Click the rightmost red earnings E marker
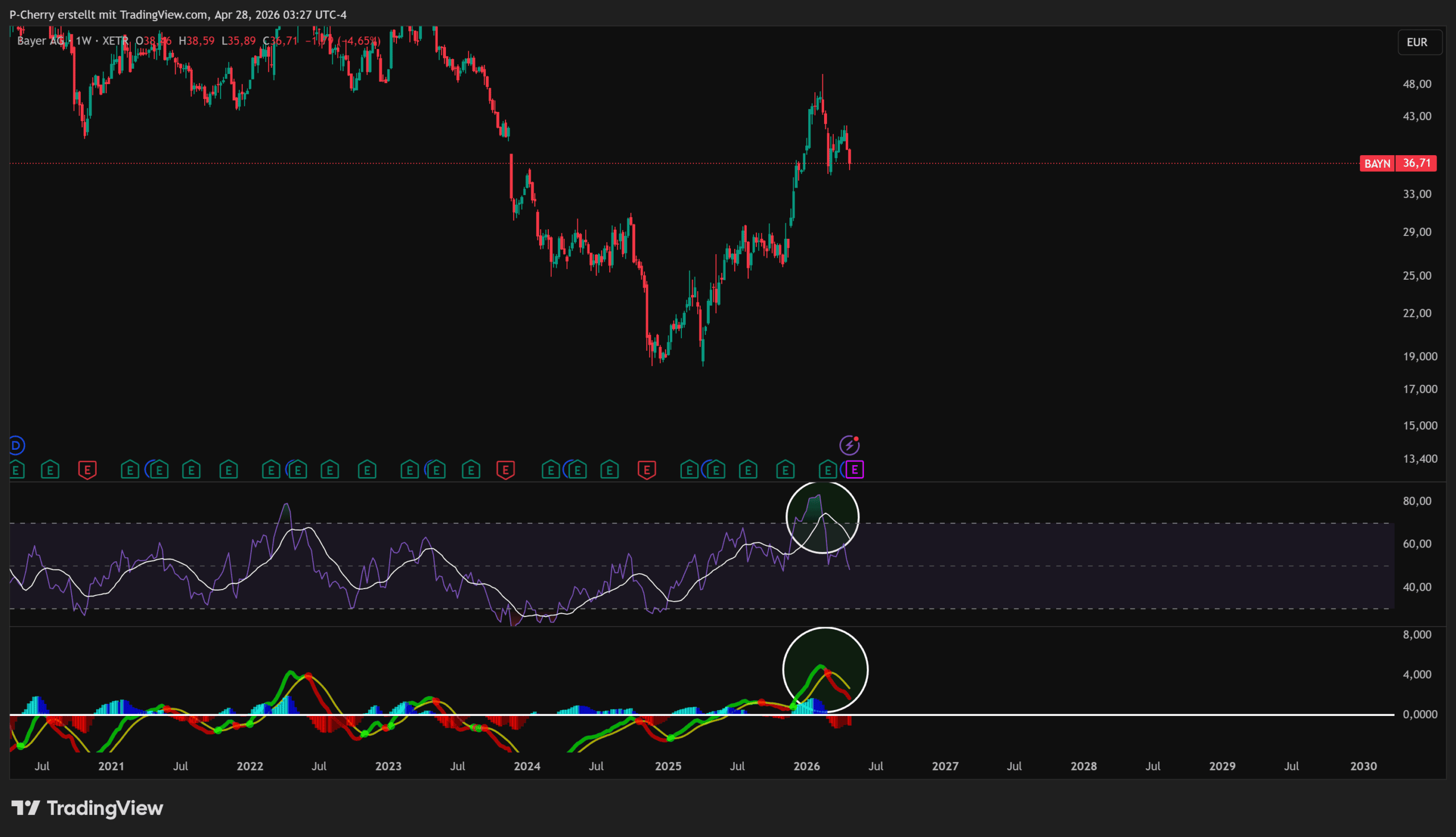The height and width of the screenshot is (837, 1456). point(647,470)
